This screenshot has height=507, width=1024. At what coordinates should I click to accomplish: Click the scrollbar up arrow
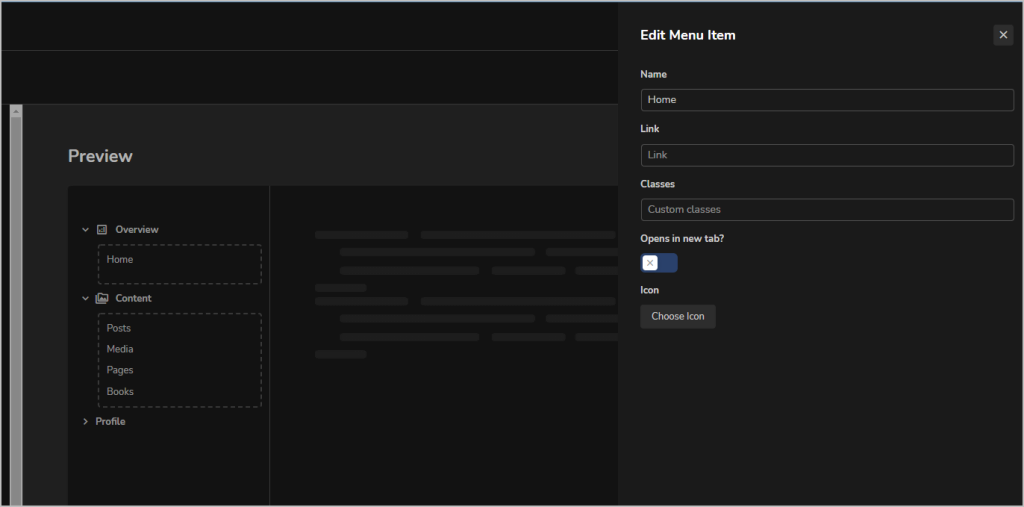pyautogui.click(x=16, y=111)
